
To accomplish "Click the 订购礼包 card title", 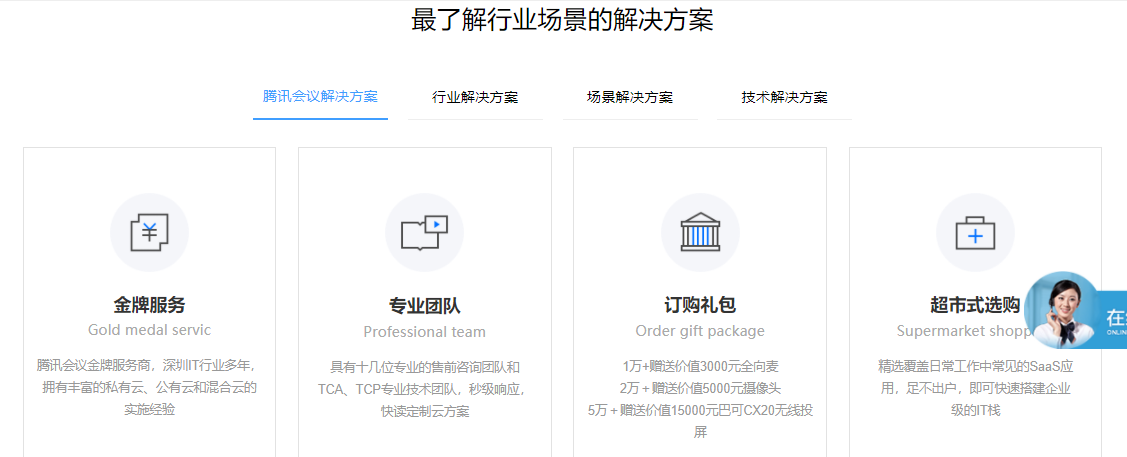I will (x=700, y=305).
